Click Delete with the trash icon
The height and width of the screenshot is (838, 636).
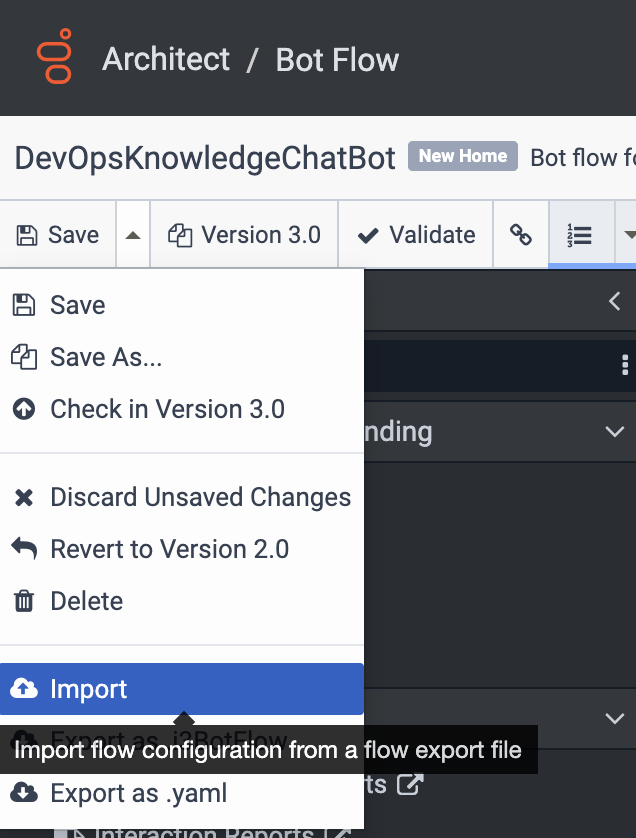[86, 601]
